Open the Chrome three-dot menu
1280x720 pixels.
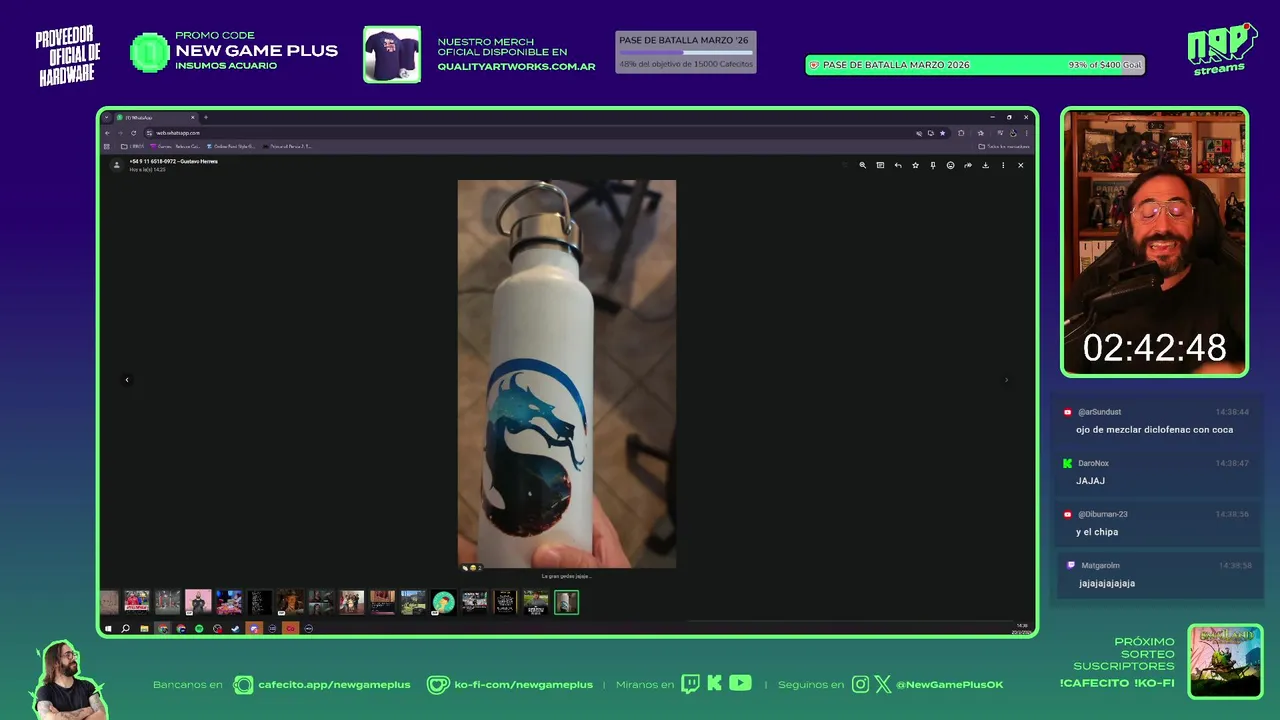[x=1026, y=133]
